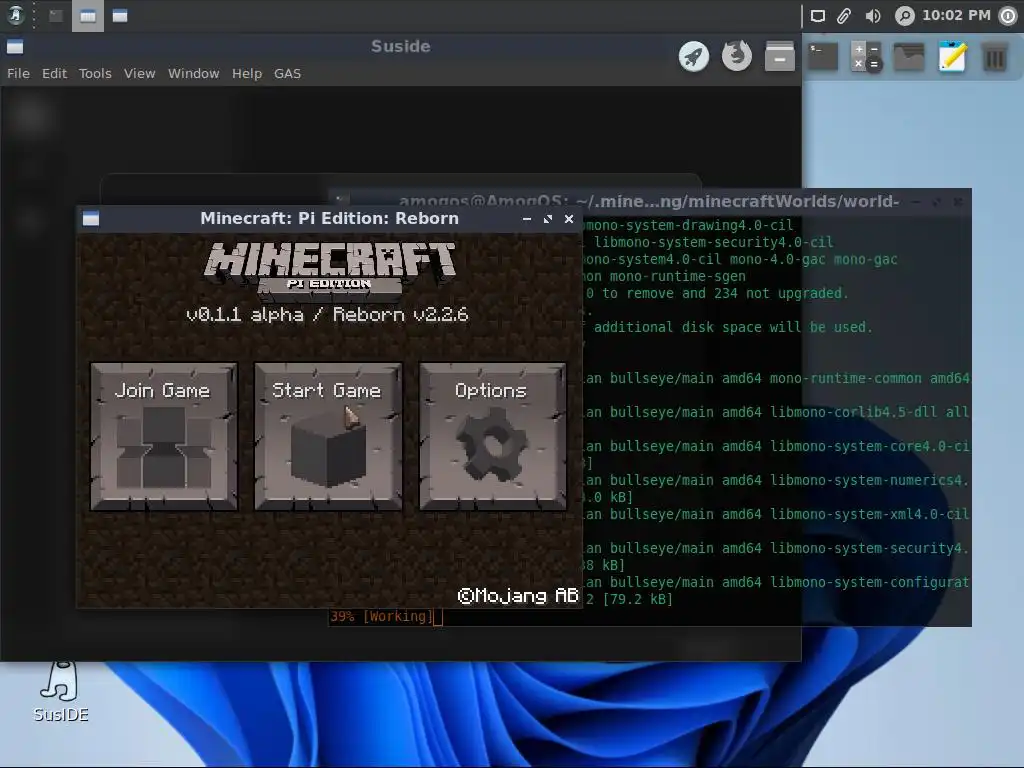The image size is (1024, 768).
Task: Open the SusIDE desktop shortcut
Action: tap(61, 692)
